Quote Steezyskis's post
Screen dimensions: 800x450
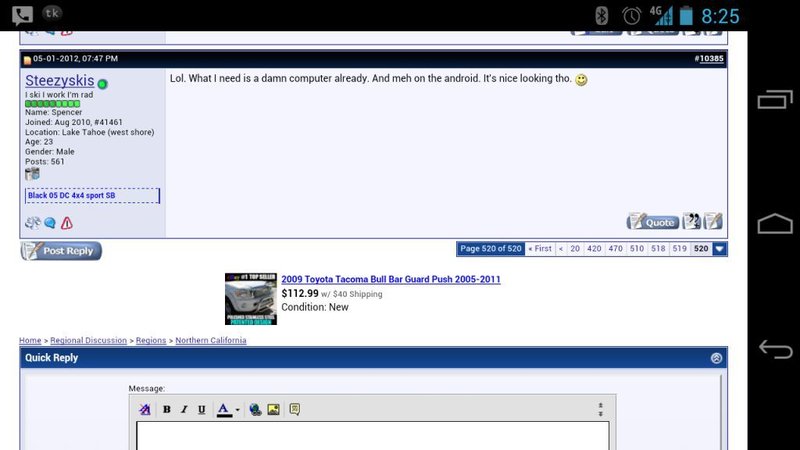pyautogui.click(x=653, y=221)
